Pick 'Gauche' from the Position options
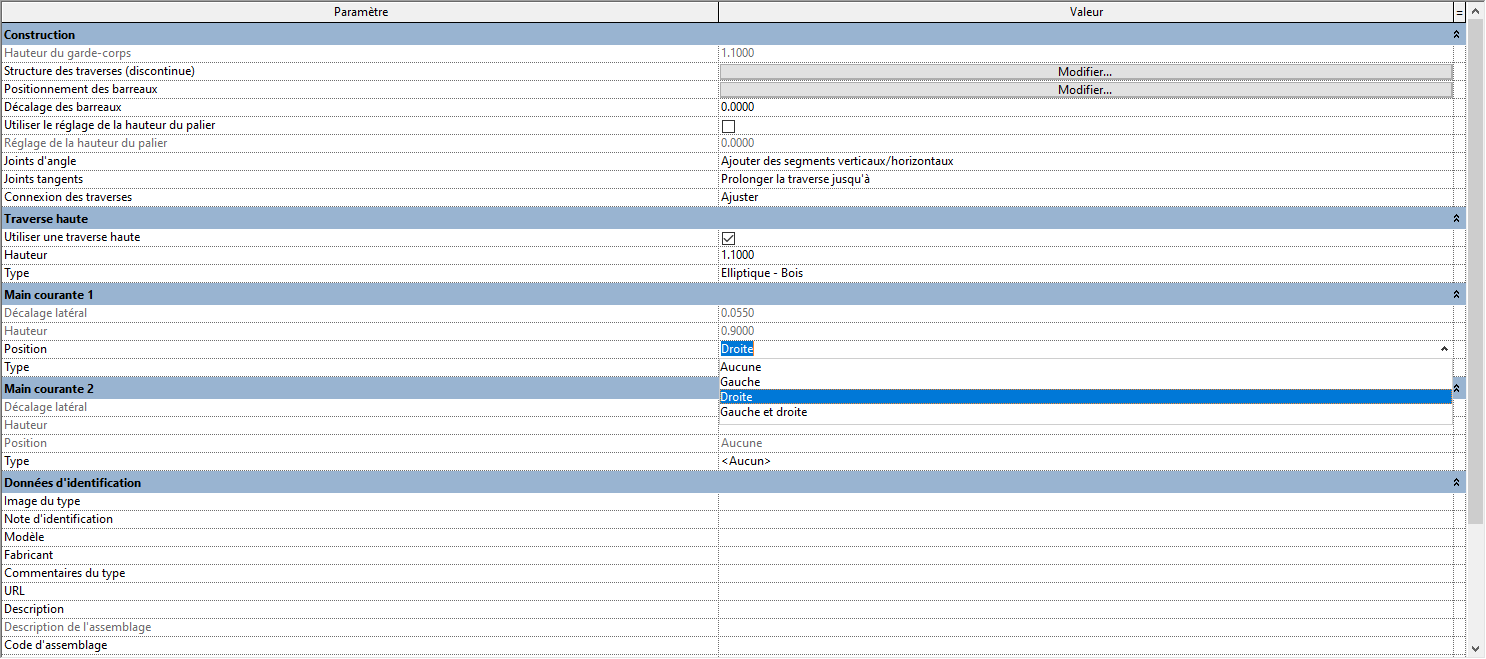This screenshot has width=1486, height=659. click(x=740, y=382)
